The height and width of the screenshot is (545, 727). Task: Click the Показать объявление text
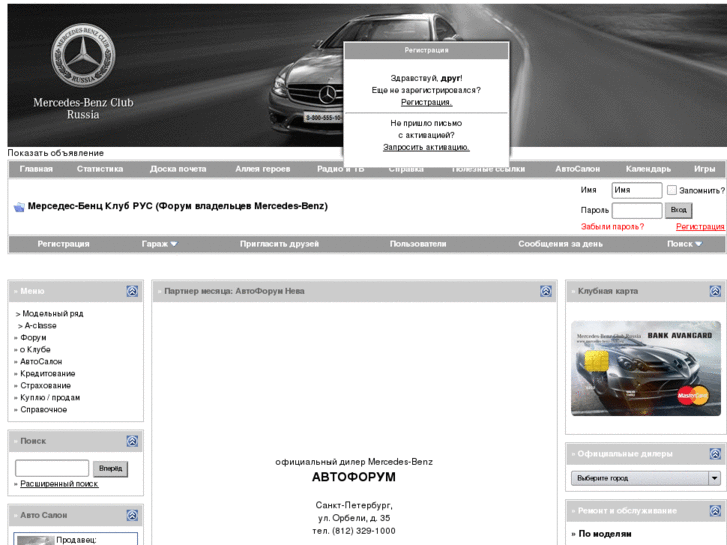(55, 153)
